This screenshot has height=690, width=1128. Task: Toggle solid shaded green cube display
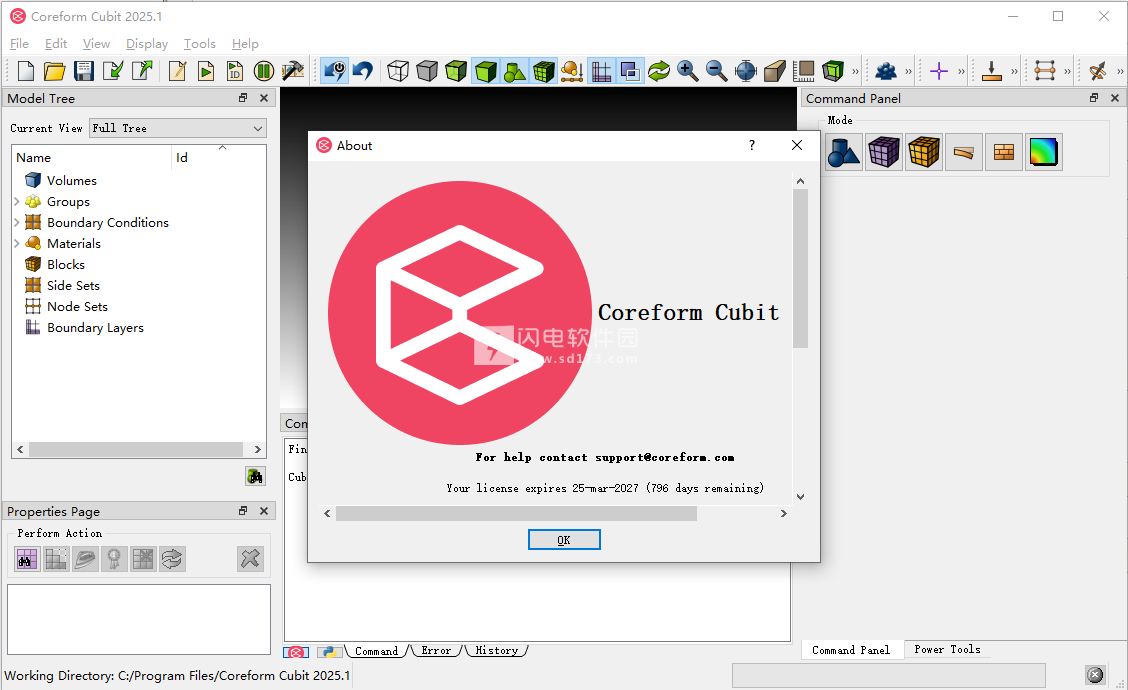tap(486, 71)
